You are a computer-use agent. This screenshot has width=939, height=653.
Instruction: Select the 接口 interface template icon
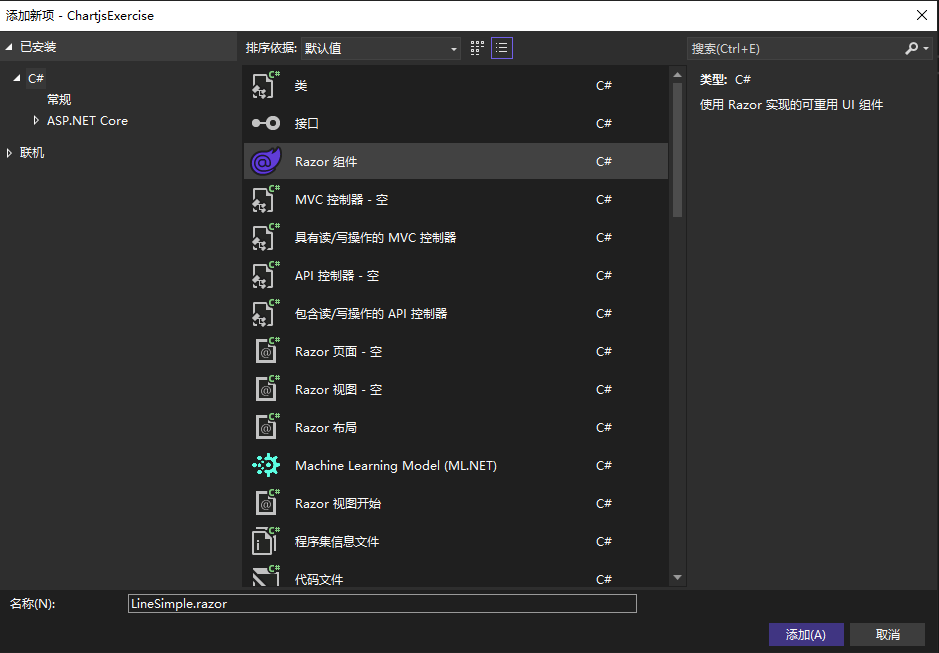pyautogui.click(x=266, y=123)
